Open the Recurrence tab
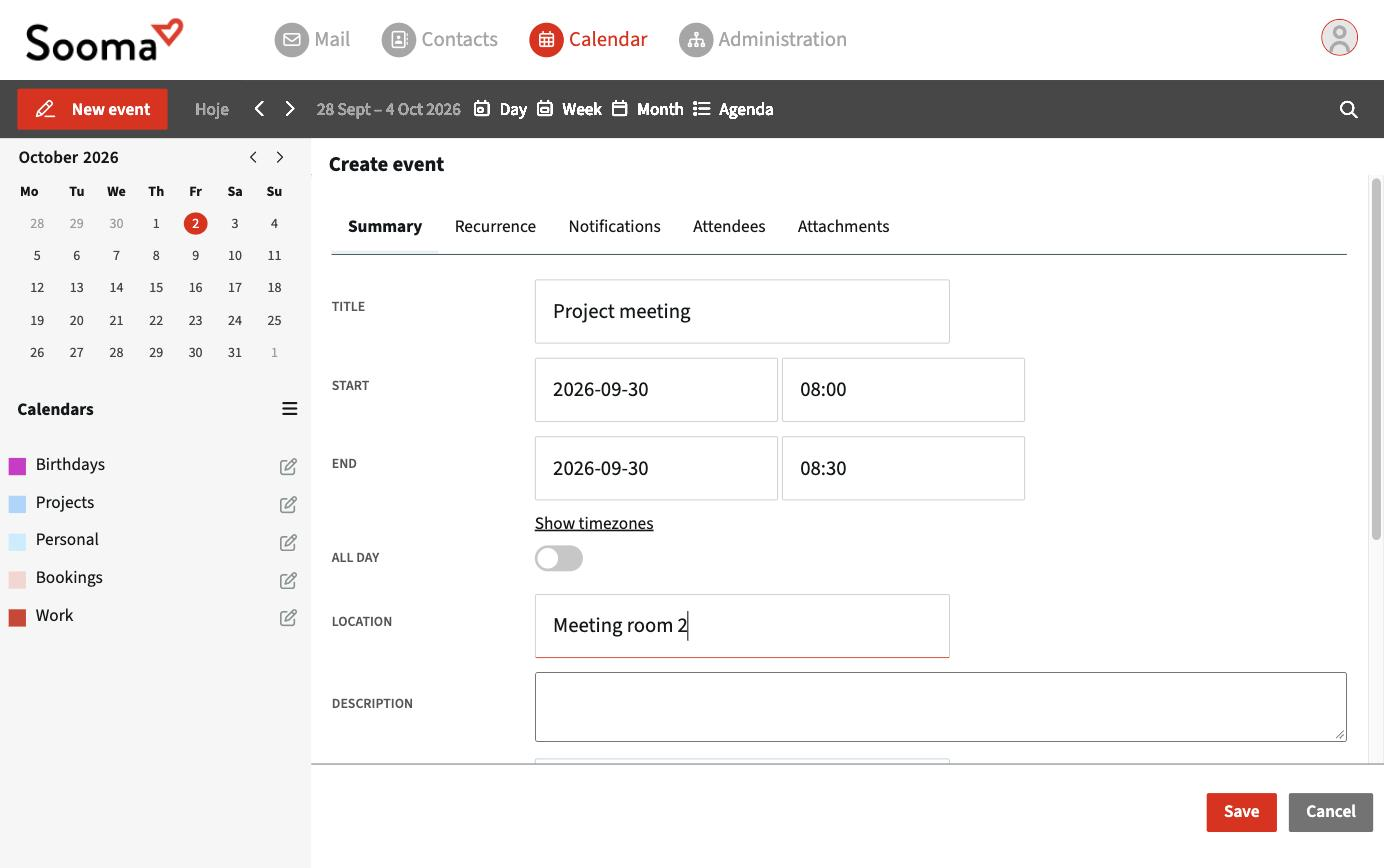Screen dimensions: 1384x868 (x=495, y=226)
